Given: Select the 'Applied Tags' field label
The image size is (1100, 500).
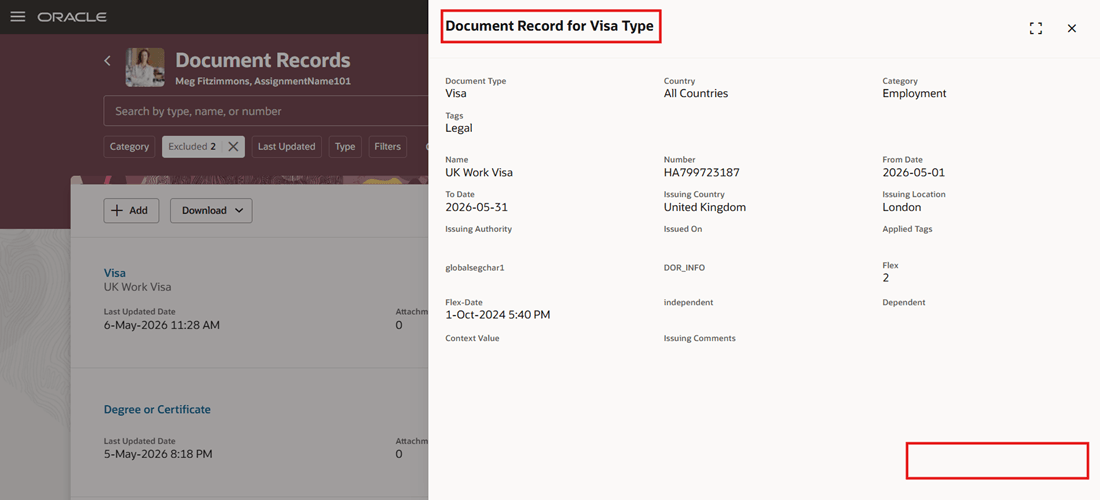Looking at the screenshot, I should tap(907, 229).
